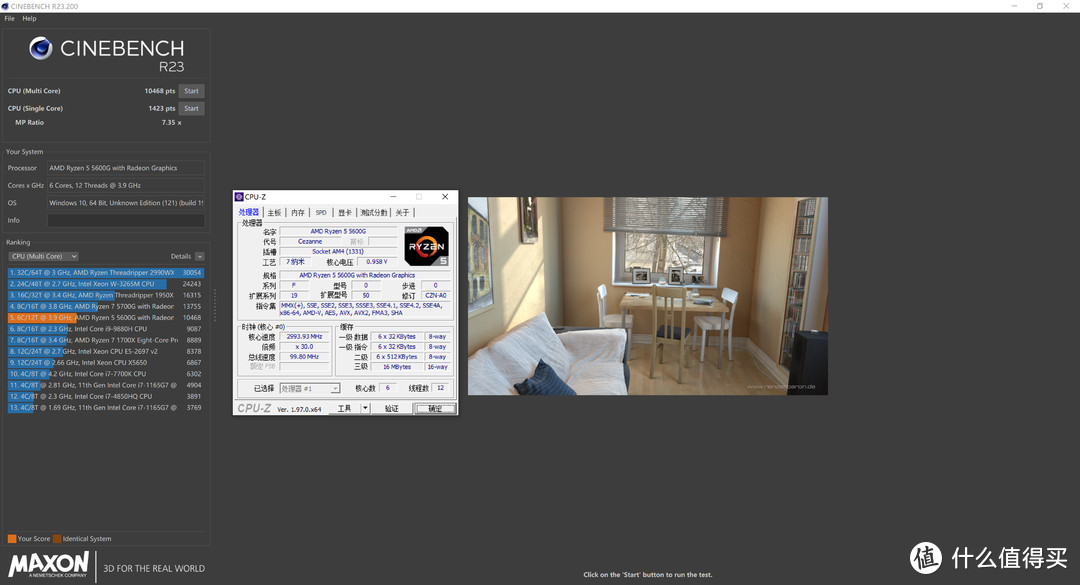The width and height of the screenshot is (1080, 585).
Task: Click the 1423 pts single core score
Action: point(162,108)
